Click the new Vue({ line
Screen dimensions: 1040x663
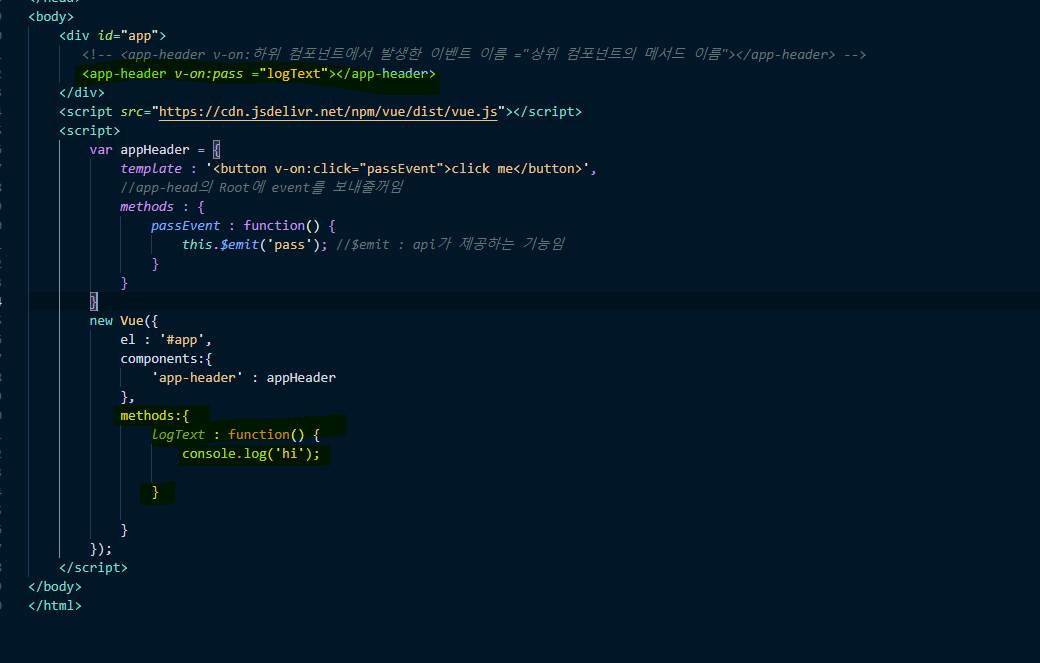124,321
